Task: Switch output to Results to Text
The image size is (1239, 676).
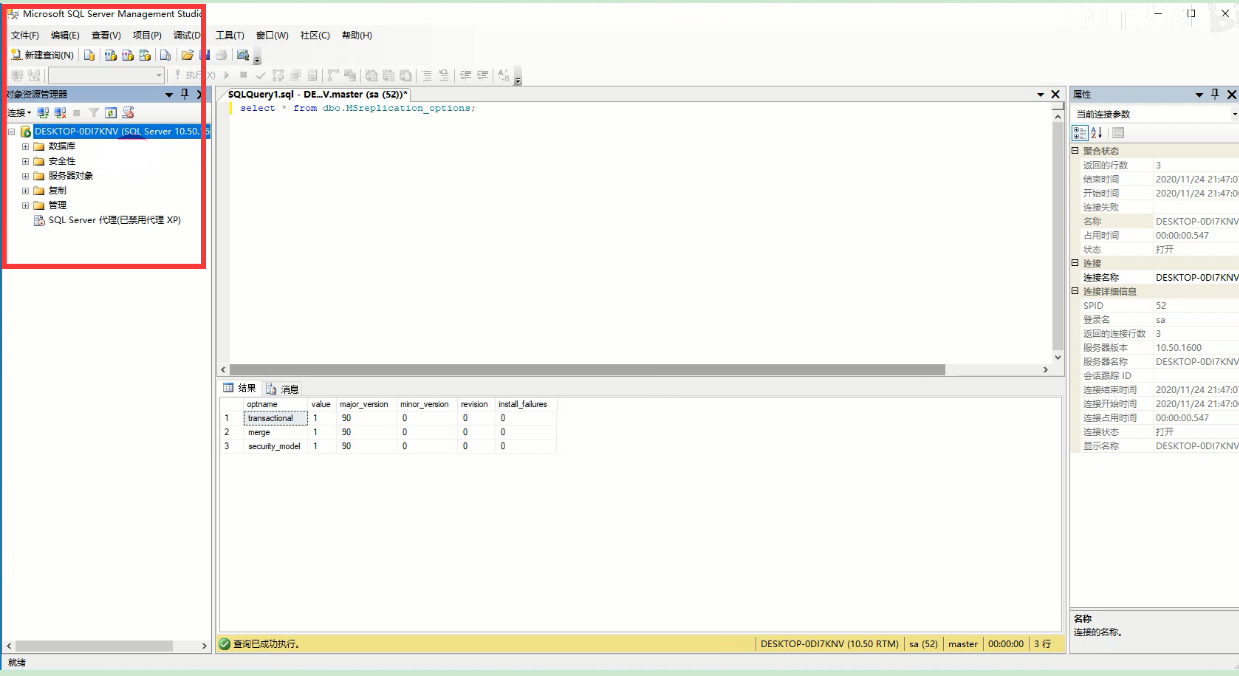Action: point(370,75)
